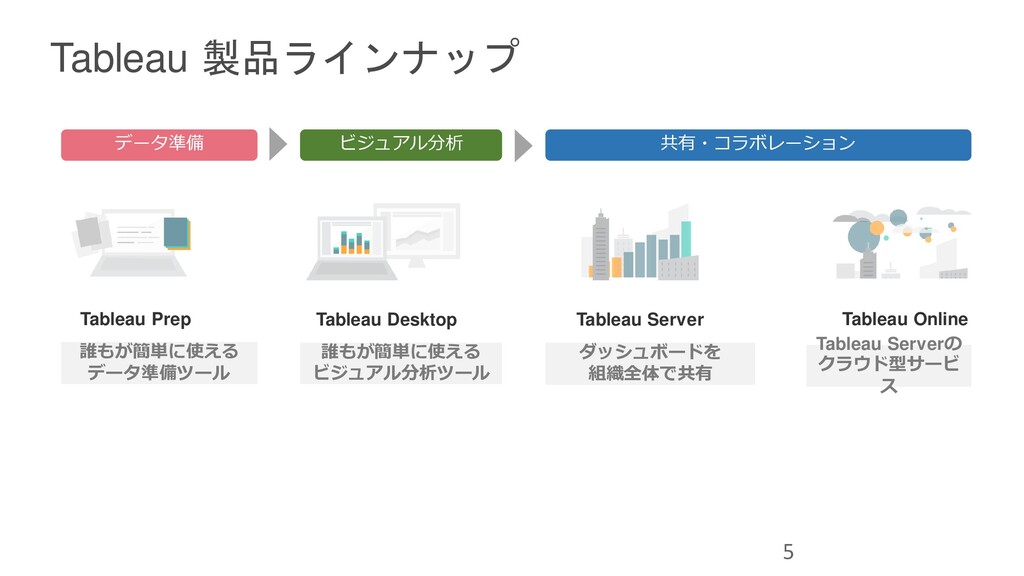Click the ビジュアル分析ツール description box

click(x=401, y=362)
